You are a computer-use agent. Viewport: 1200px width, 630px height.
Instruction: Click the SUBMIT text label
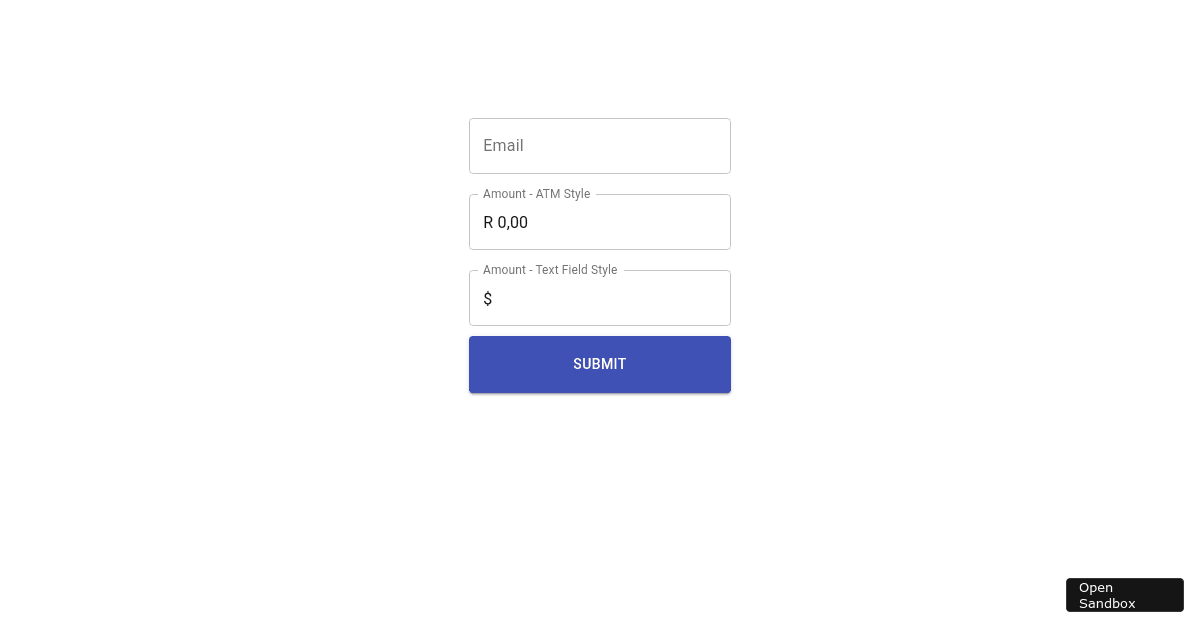(x=600, y=364)
